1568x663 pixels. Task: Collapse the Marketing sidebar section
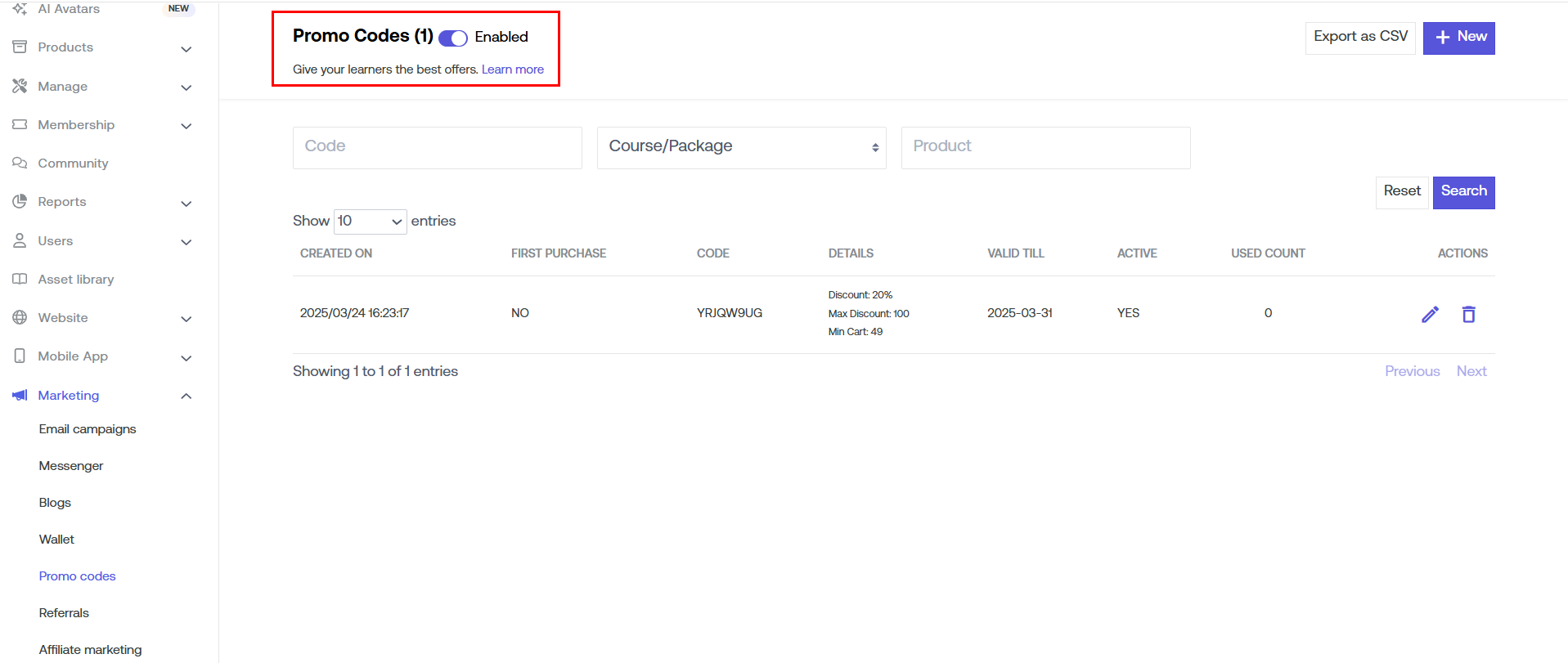pyautogui.click(x=186, y=396)
